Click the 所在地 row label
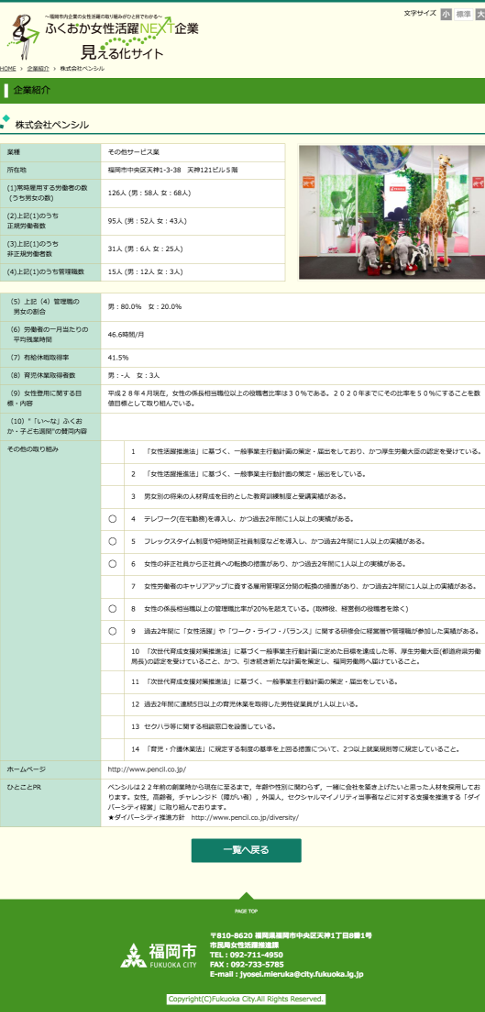Screen dimensions: 485x1012 click(x=50, y=170)
